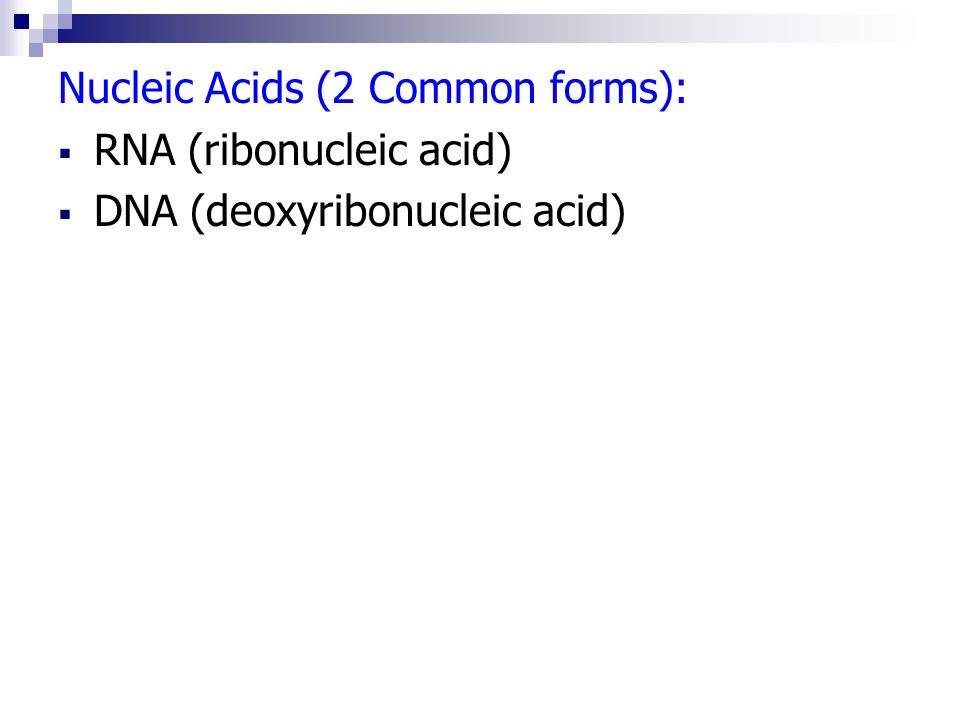Viewport: 960px width, 720px height.
Task: Select the square bullet before DNA
Action: (66, 214)
